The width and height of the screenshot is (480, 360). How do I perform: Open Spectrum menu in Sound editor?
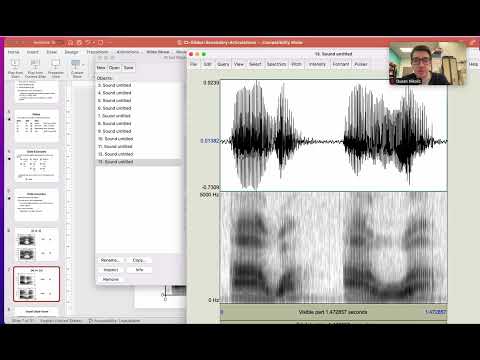[x=276, y=64]
